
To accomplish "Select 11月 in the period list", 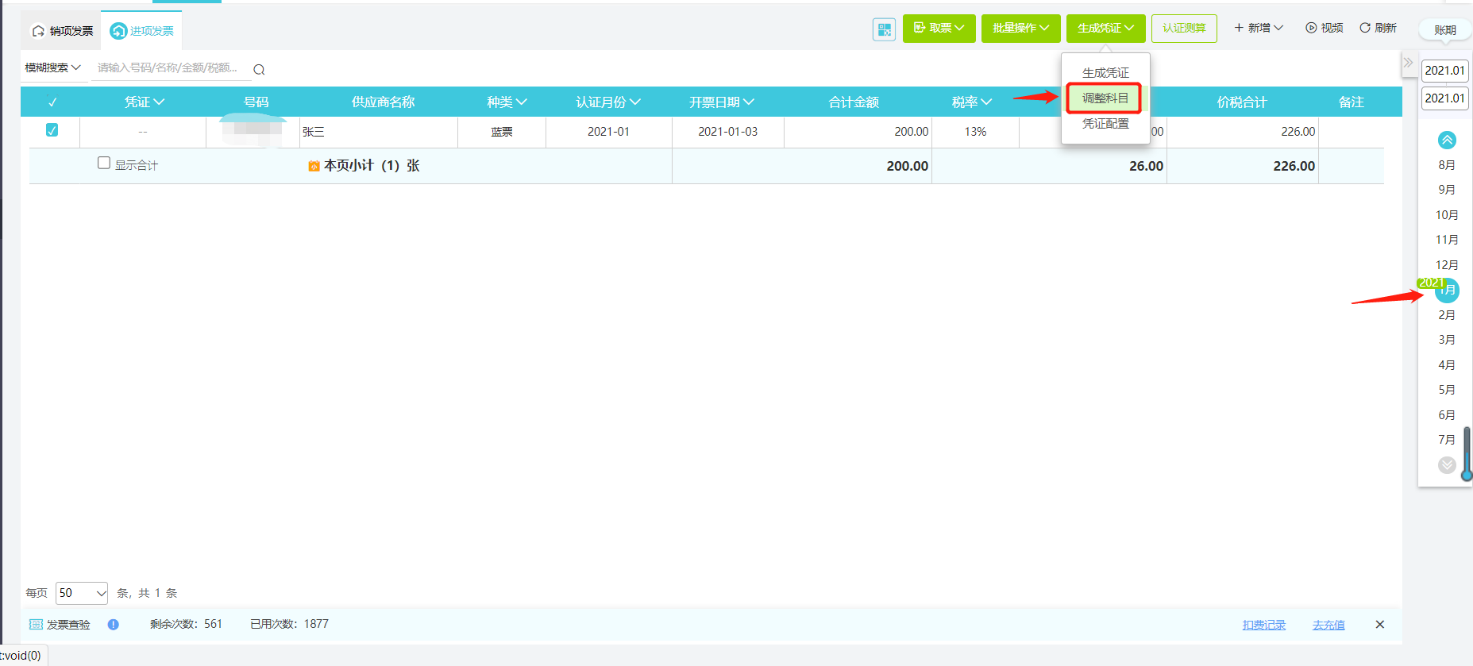I will (x=1447, y=240).
